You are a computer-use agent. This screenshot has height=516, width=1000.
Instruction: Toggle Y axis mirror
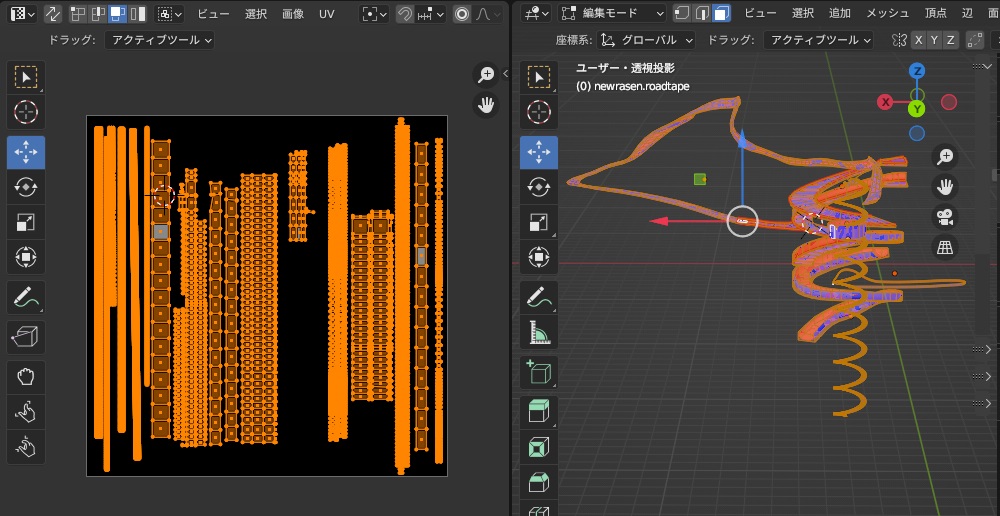coord(934,40)
